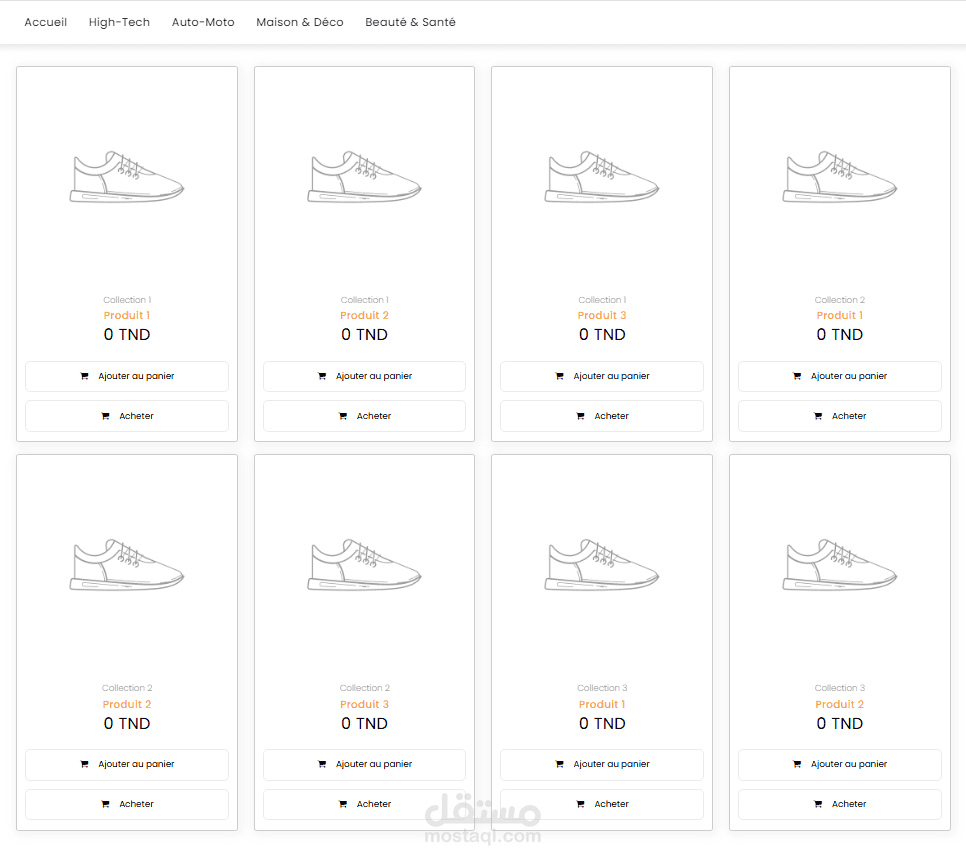This screenshot has width=966, height=863.
Task: Click Collection 1 label above Produit 1
Action: 127,300
